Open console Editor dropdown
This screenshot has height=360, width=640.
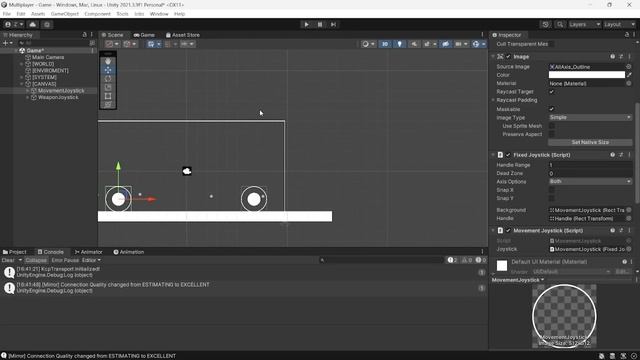[x=91, y=260]
